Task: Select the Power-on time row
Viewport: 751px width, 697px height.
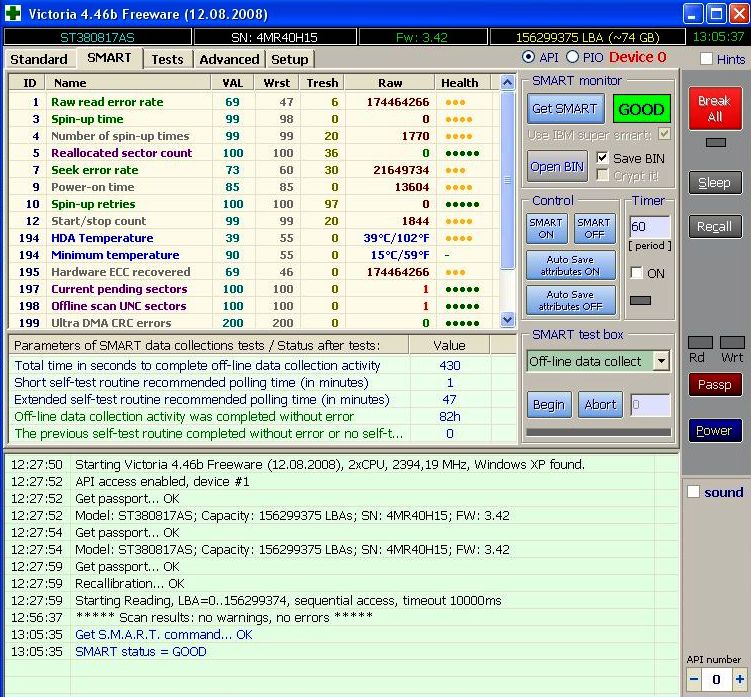Action: (254, 187)
